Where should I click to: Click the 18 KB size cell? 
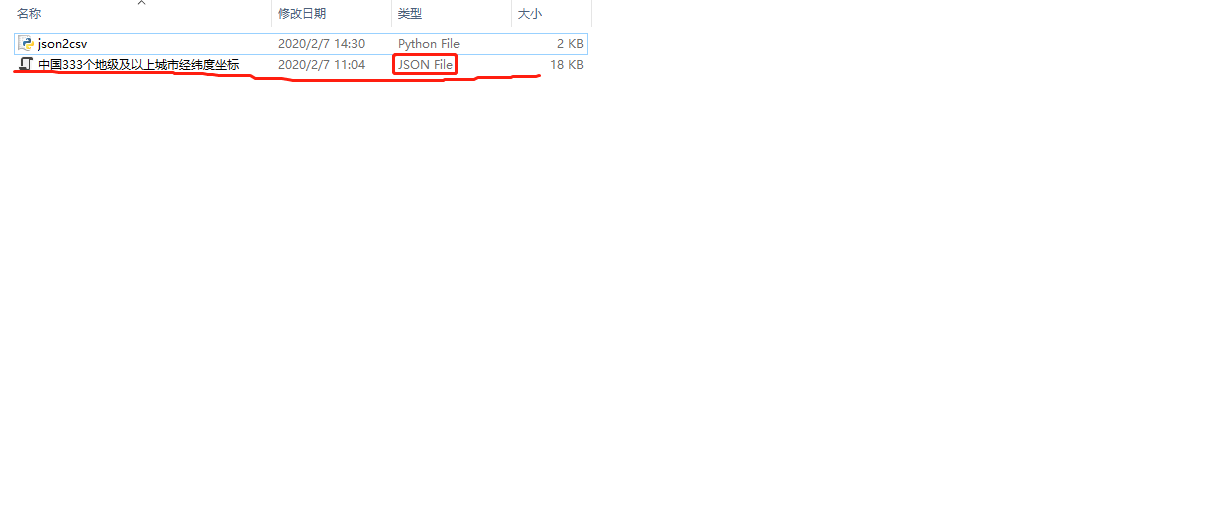point(567,65)
